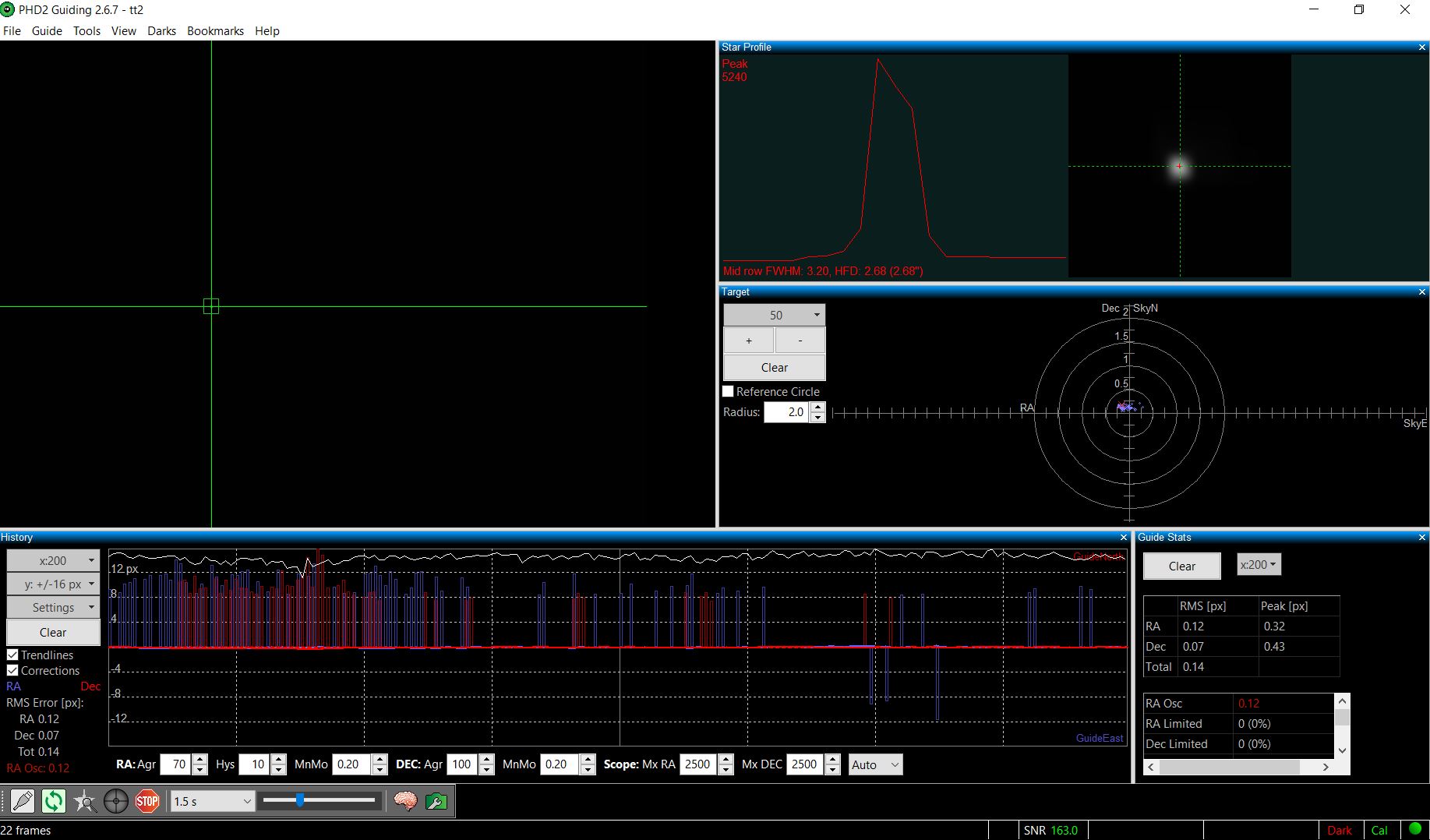Image resolution: width=1430 pixels, height=840 pixels.
Task: Close the Star Profile panel
Action: (x=1422, y=48)
